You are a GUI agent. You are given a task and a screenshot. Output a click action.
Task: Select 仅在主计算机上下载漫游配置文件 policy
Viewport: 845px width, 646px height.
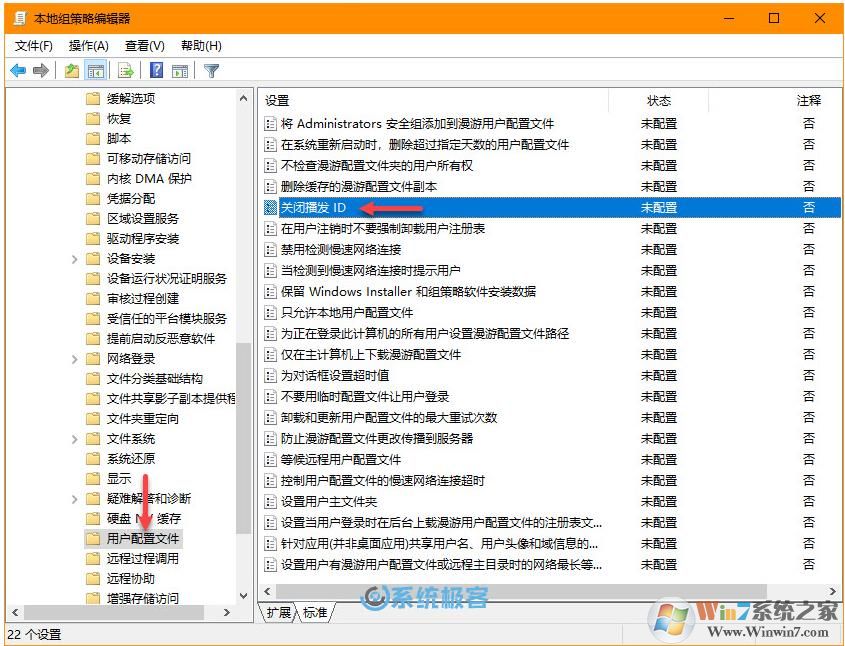tap(371, 355)
